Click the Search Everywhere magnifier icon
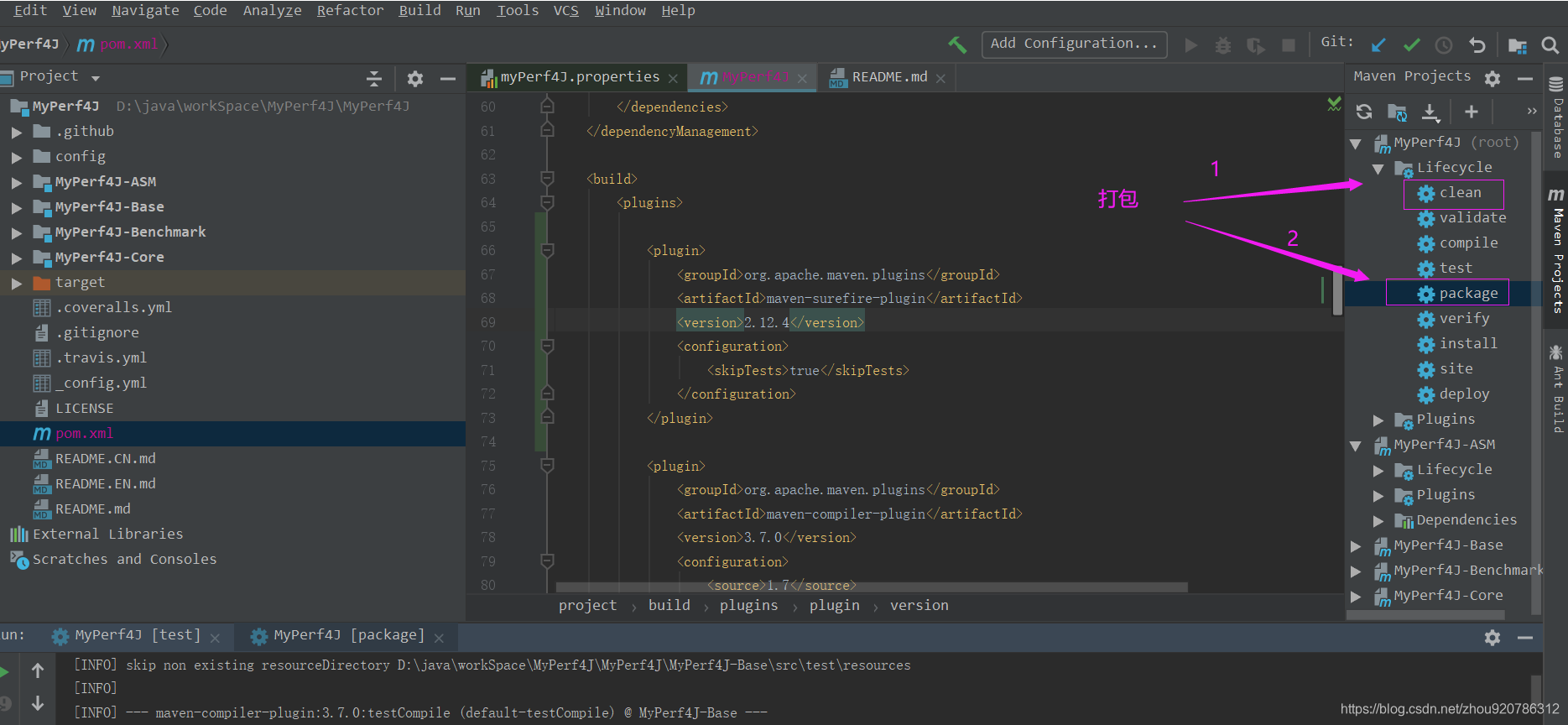1568x725 pixels. [x=1550, y=44]
